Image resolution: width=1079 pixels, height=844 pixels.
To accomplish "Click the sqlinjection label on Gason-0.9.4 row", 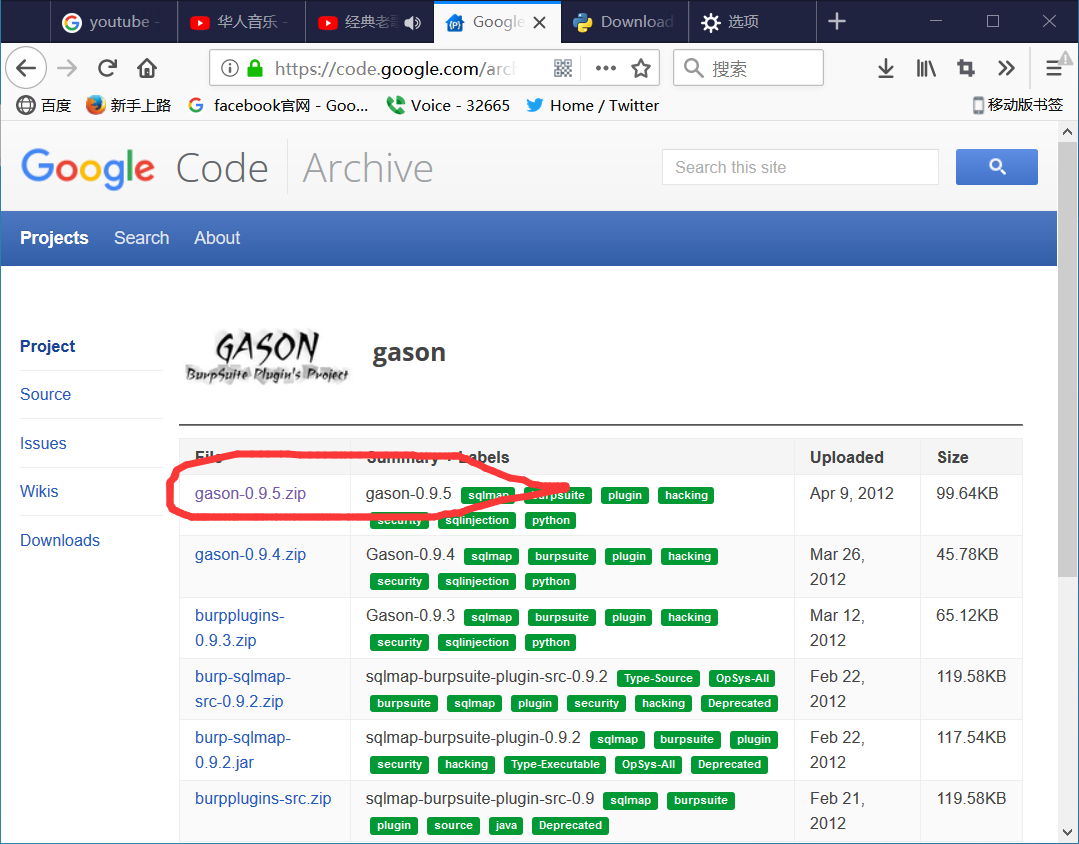I will (477, 581).
